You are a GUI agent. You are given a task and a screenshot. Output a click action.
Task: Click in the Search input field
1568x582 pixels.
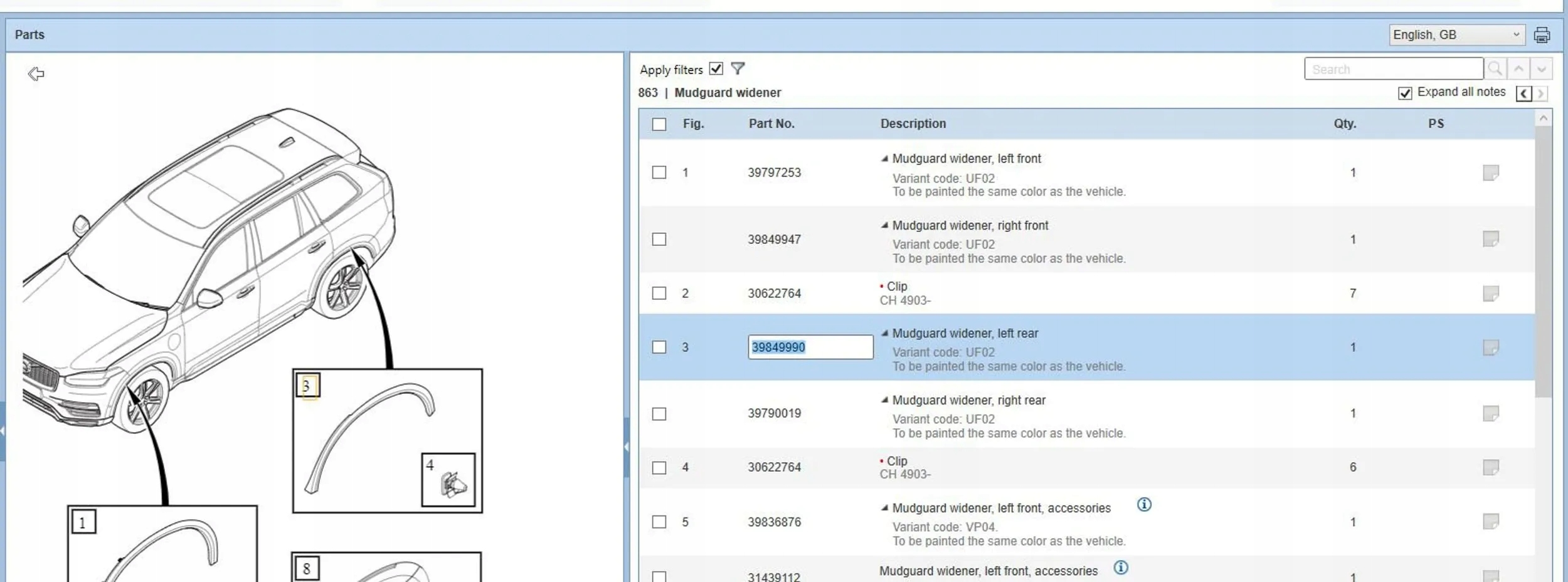point(1394,69)
